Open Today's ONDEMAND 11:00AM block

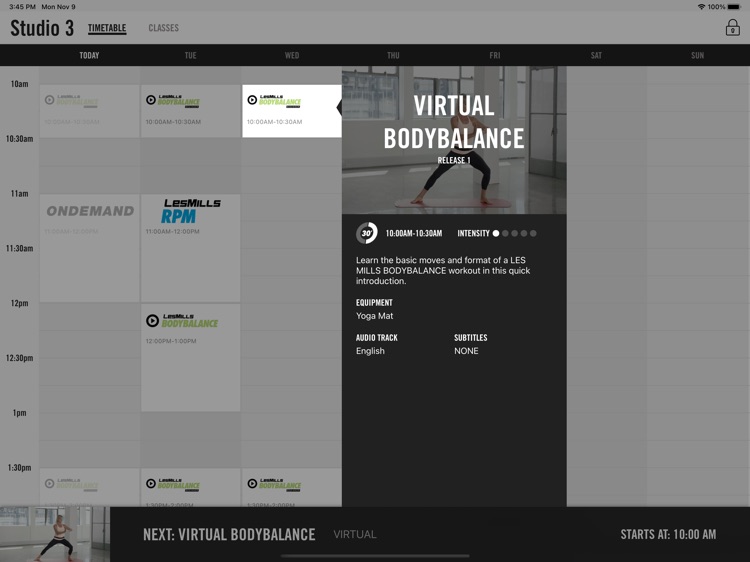(x=89, y=248)
